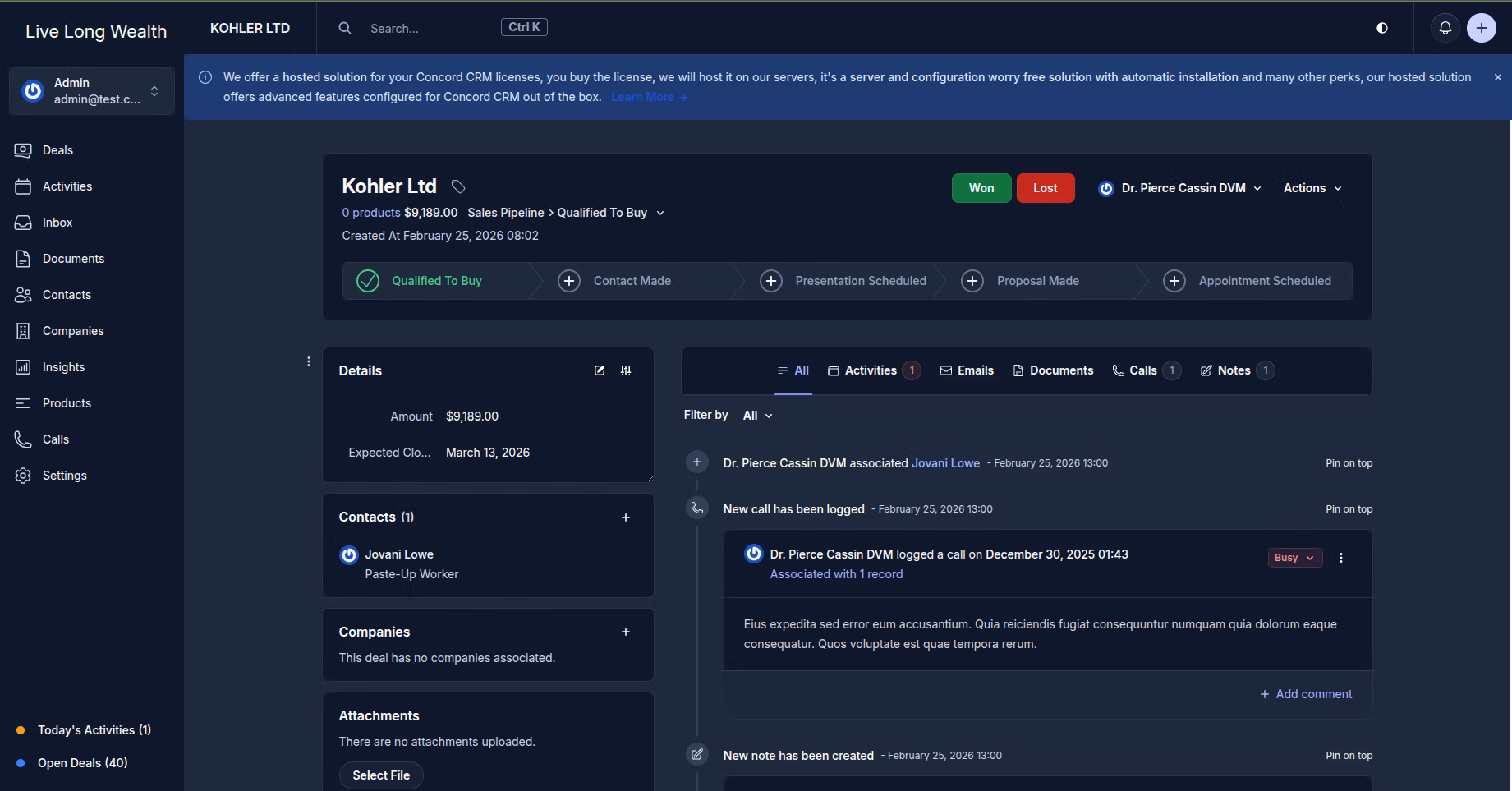Expand the Filter by All dropdown
The image size is (1512, 791).
[757, 416]
